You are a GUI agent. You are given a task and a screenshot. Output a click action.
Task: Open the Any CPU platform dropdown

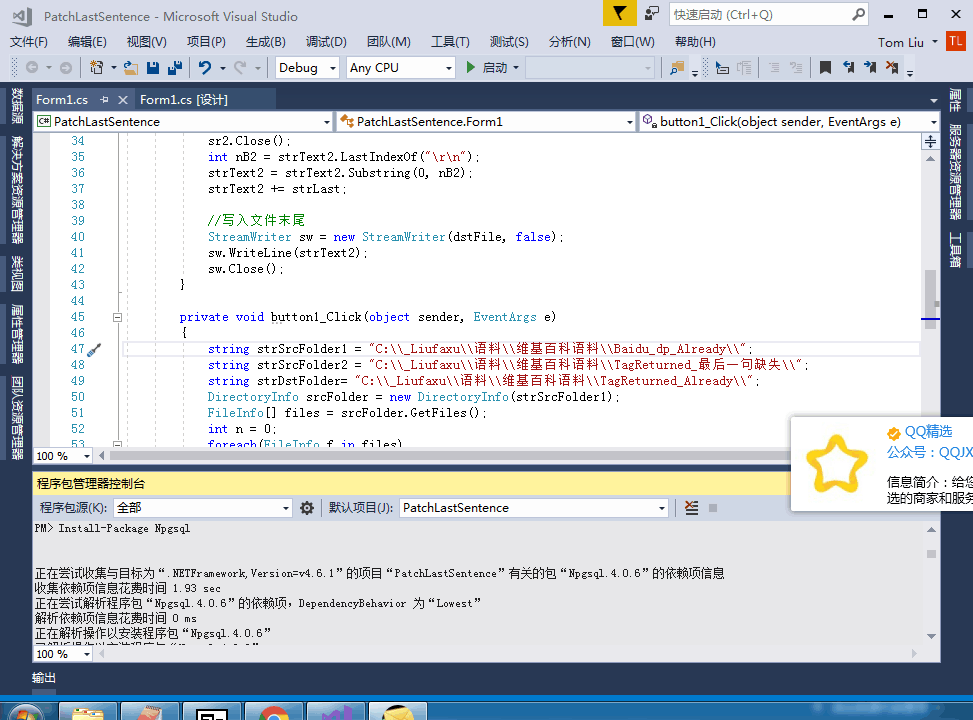[398, 67]
